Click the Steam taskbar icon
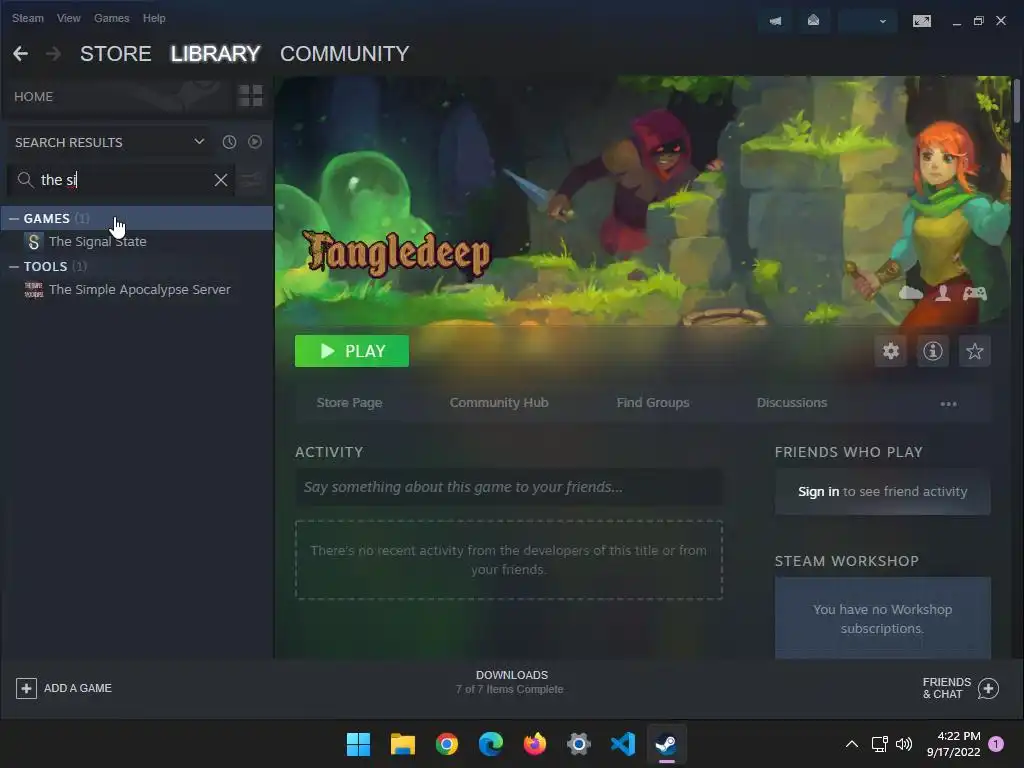This screenshot has height=768, width=1024. click(x=667, y=744)
